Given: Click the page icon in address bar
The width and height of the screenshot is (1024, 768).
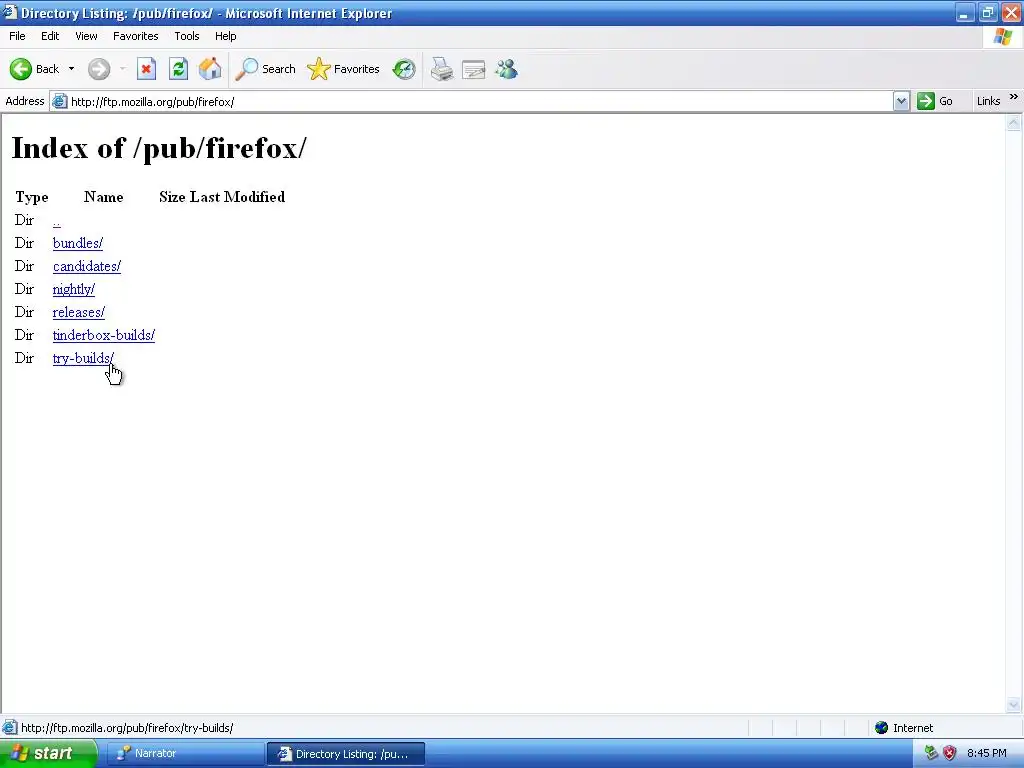Looking at the screenshot, I should click(x=59, y=101).
